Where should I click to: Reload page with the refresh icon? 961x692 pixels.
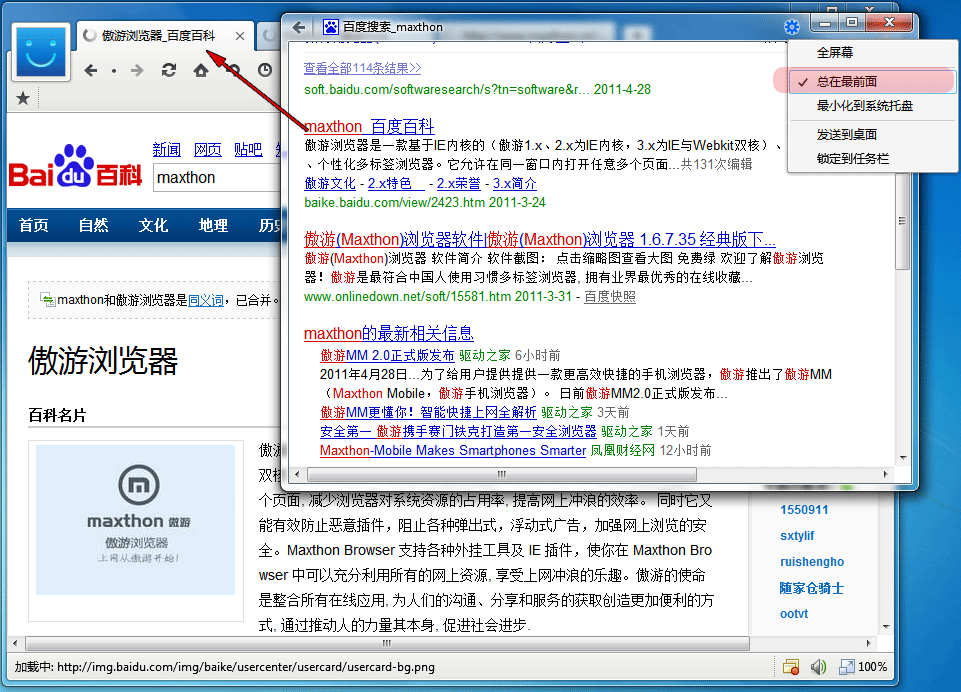tap(169, 70)
